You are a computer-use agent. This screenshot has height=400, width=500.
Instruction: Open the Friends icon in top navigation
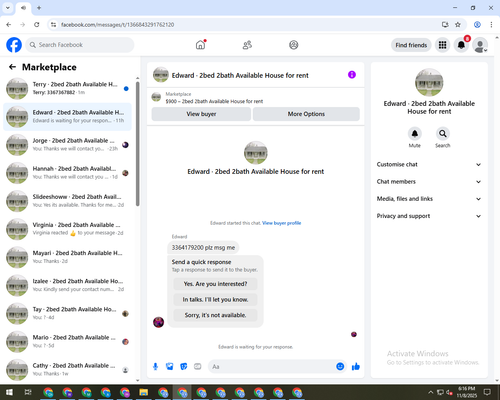247,45
